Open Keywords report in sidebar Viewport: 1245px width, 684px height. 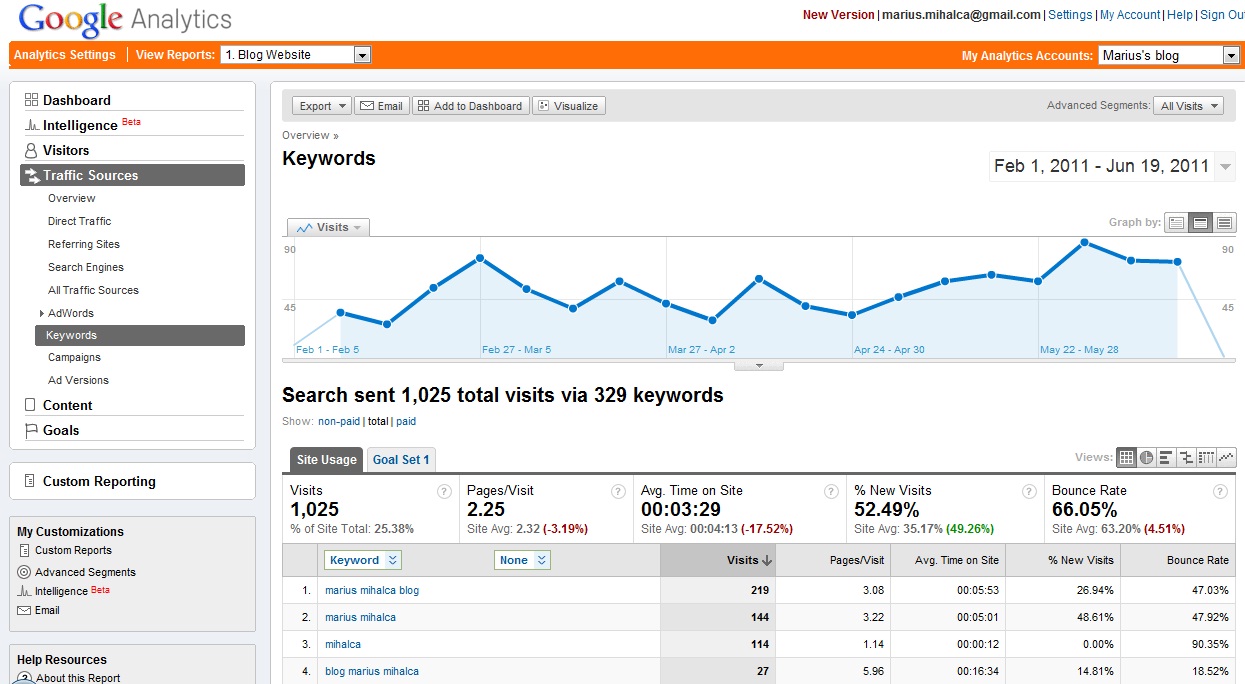click(x=140, y=336)
